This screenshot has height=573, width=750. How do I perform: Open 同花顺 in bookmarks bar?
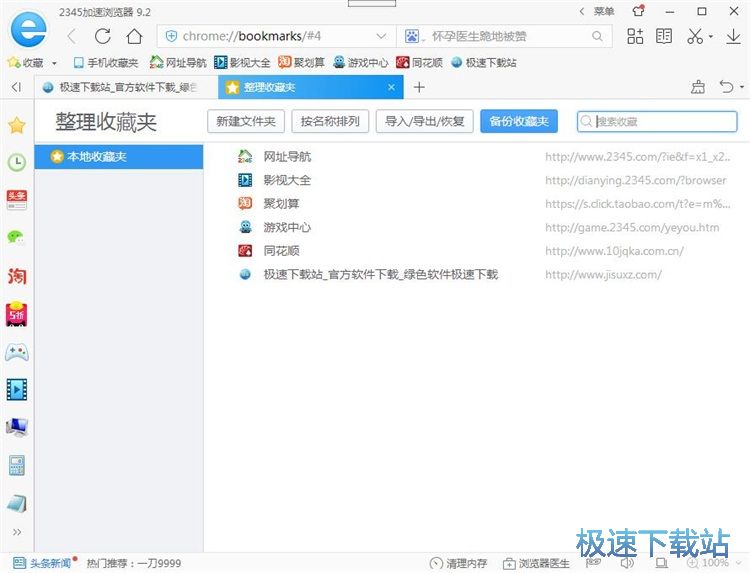(419, 63)
